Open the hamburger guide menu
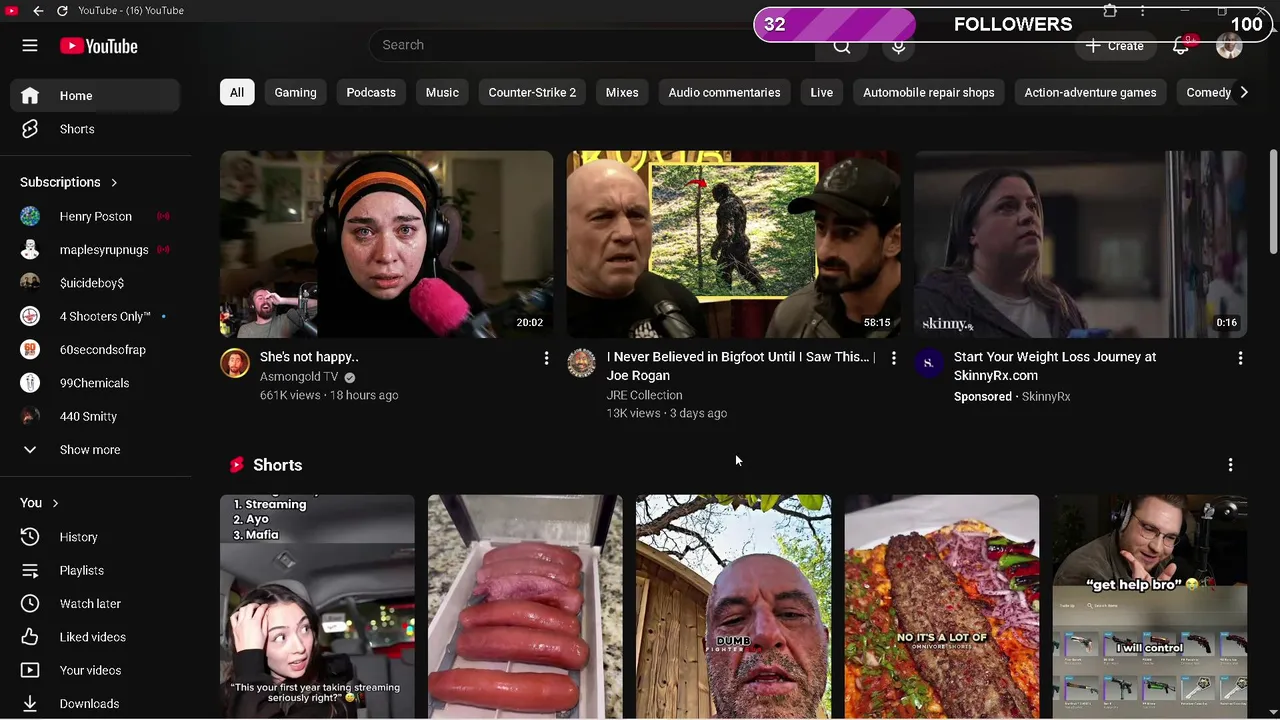The height and width of the screenshot is (720, 1280). tap(30, 46)
